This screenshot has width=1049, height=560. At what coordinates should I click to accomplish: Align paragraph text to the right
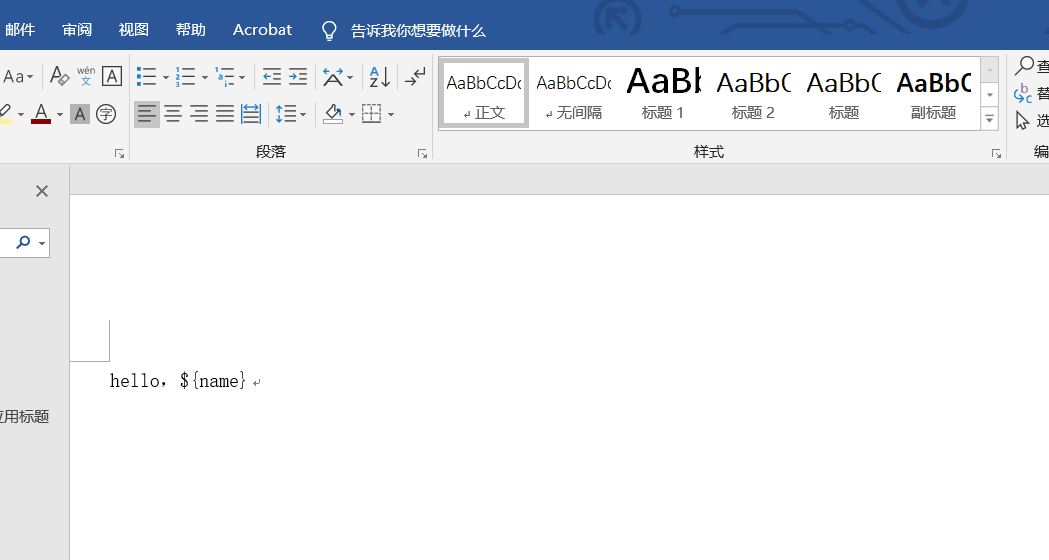199,114
